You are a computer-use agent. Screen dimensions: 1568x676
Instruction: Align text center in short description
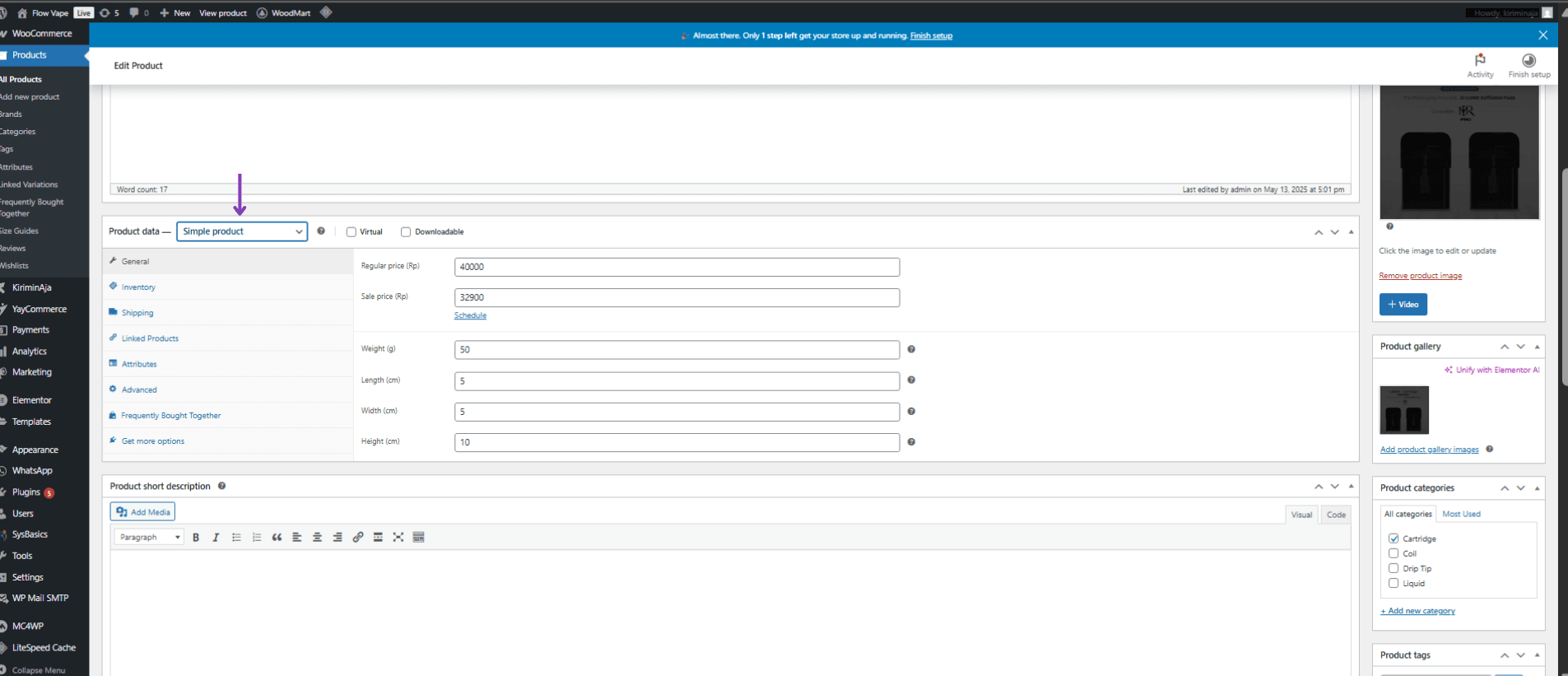pyautogui.click(x=317, y=537)
